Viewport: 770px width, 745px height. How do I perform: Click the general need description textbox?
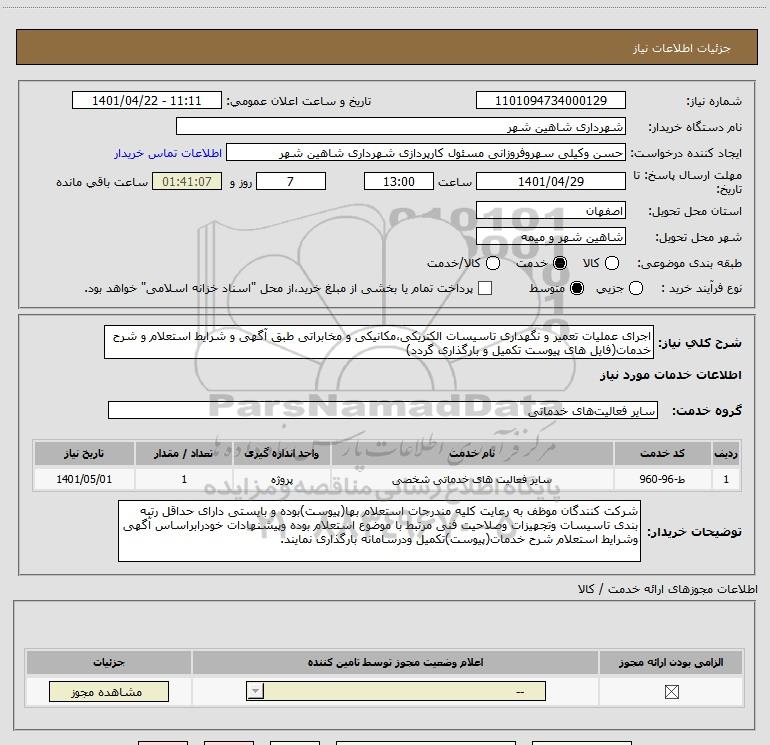pos(379,342)
